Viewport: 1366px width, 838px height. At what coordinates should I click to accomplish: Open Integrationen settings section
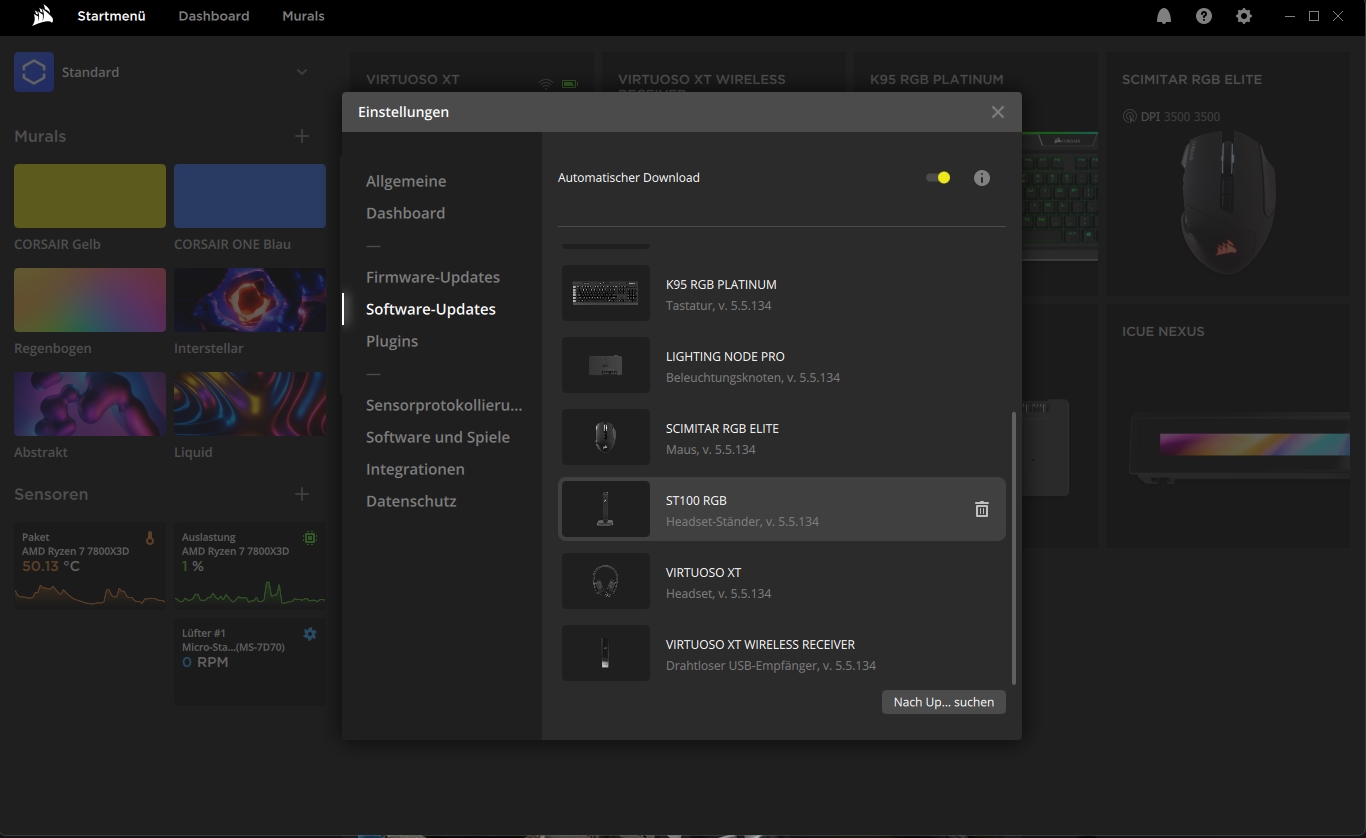pos(415,469)
